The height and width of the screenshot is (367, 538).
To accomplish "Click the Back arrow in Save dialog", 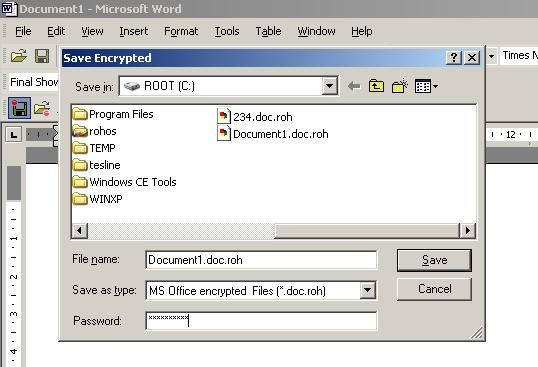I will pos(354,86).
